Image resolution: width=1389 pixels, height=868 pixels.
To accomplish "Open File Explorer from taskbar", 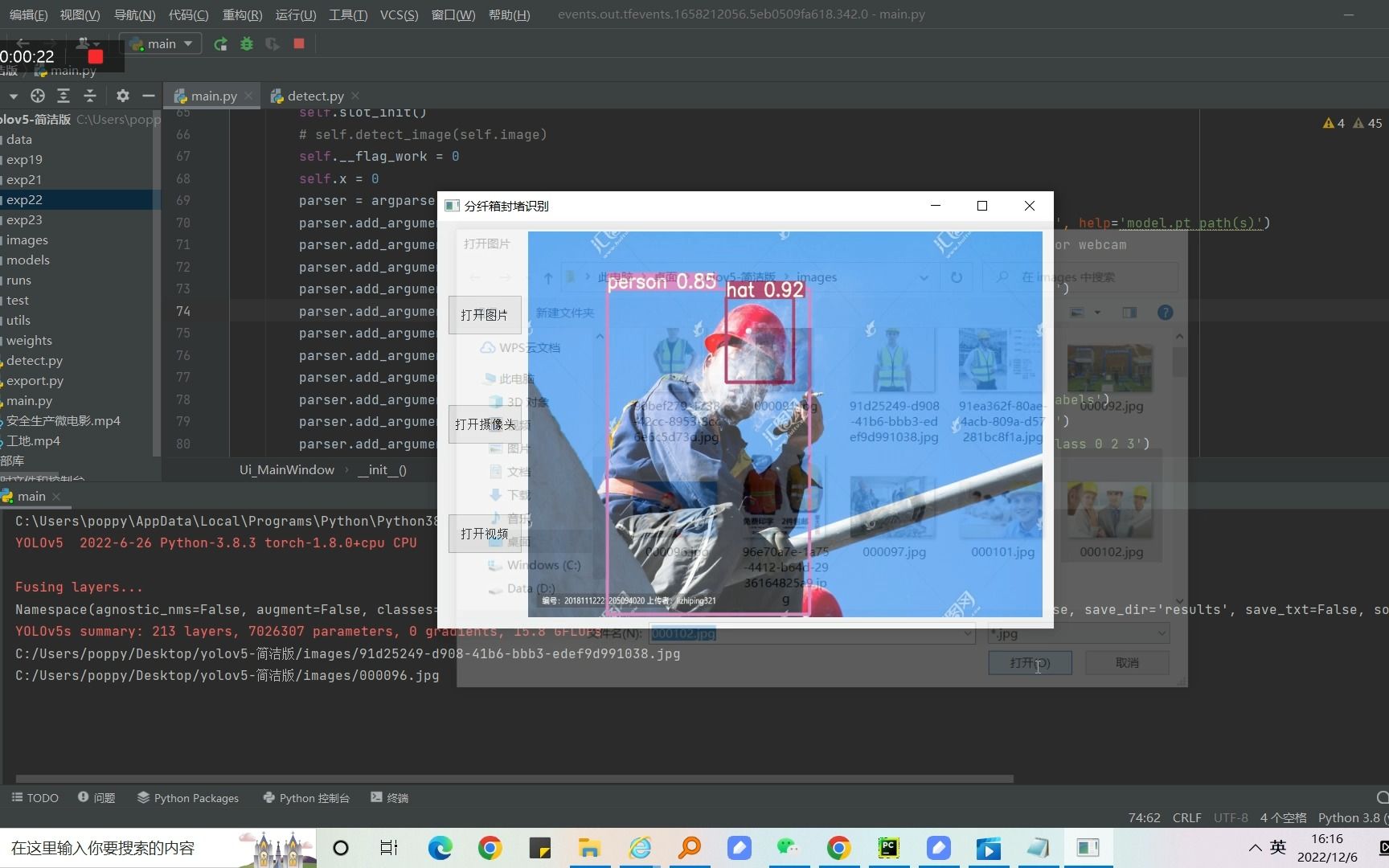I will pyautogui.click(x=589, y=848).
